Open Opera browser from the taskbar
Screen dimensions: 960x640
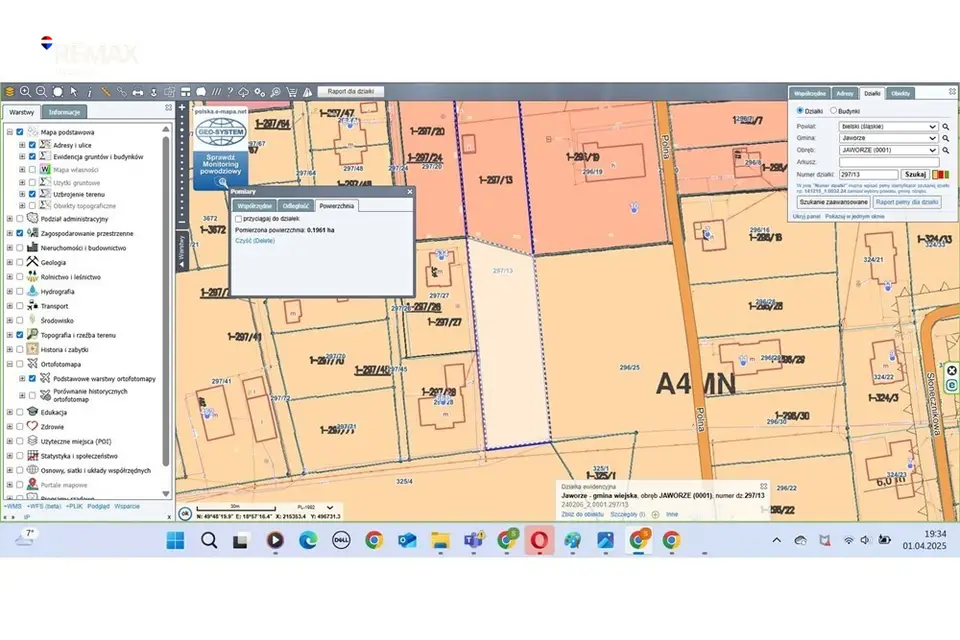point(539,540)
